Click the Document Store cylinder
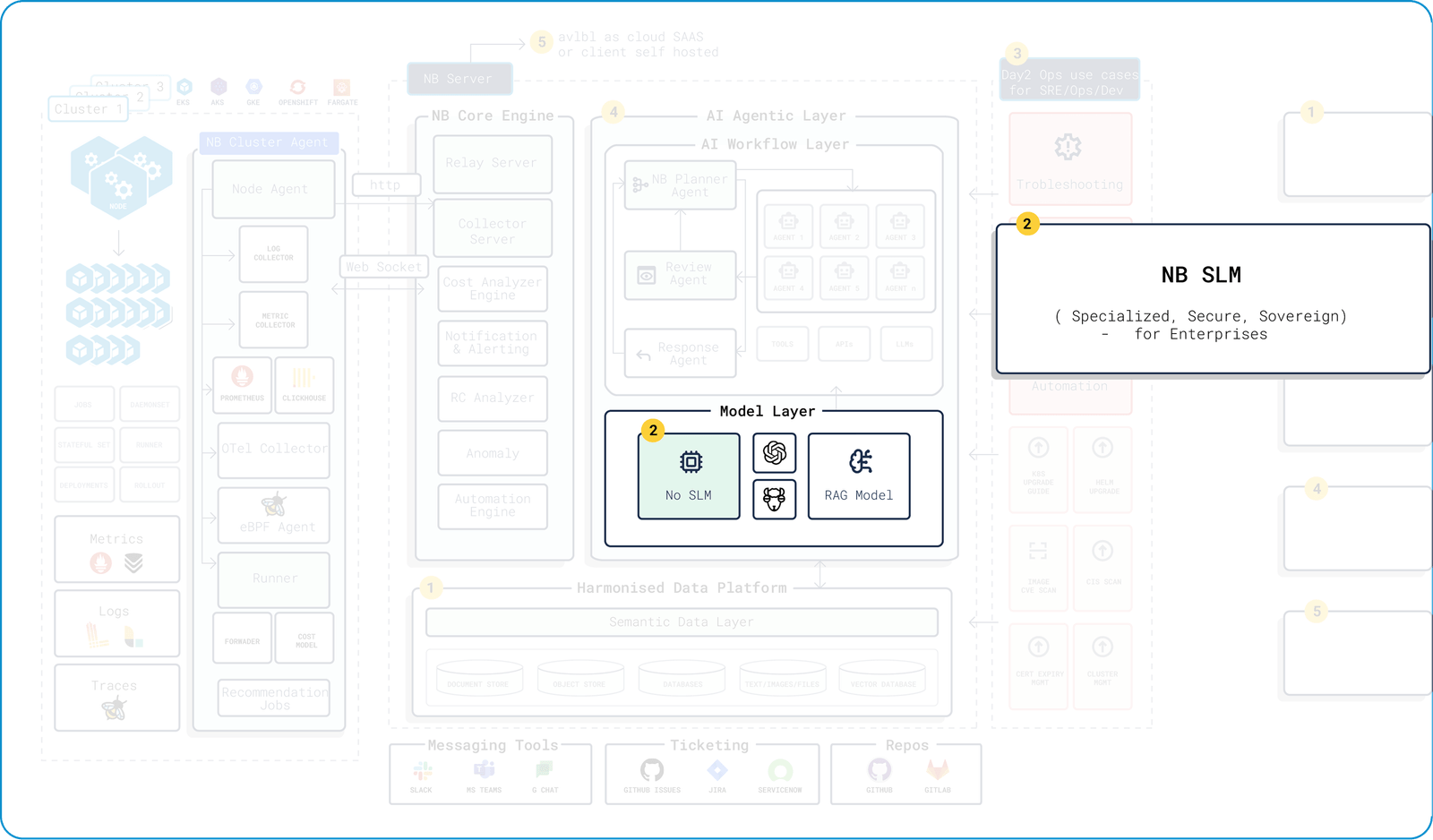The width and height of the screenshot is (1433, 840). pyautogui.click(x=479, y=679)
